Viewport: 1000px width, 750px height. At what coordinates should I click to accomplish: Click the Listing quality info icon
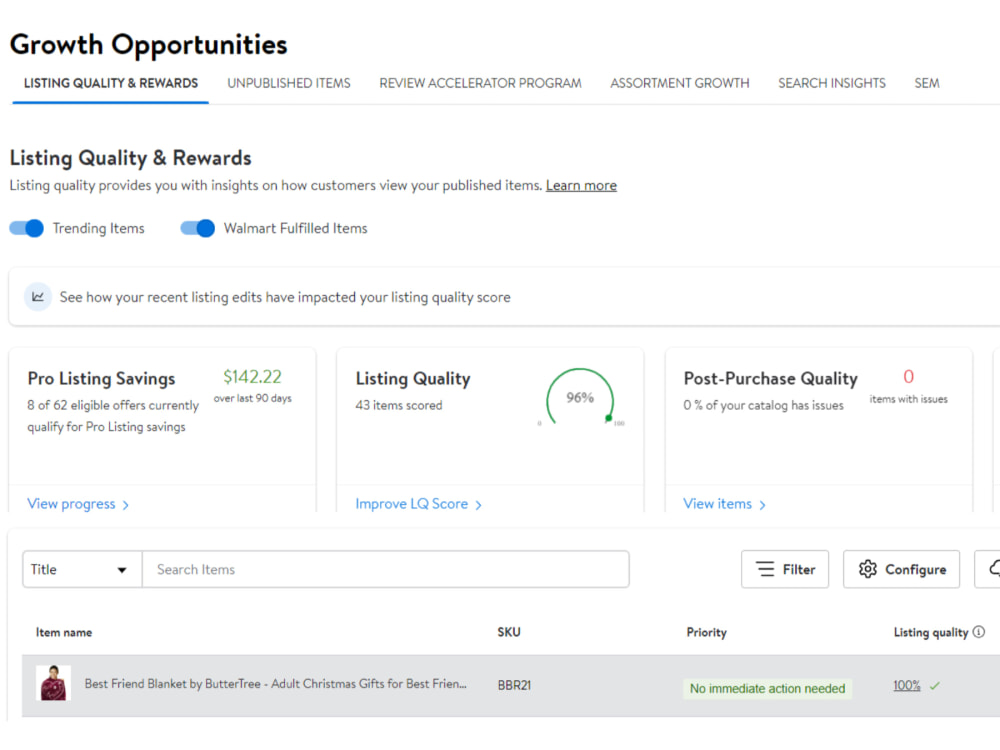[x=979, y=631]
